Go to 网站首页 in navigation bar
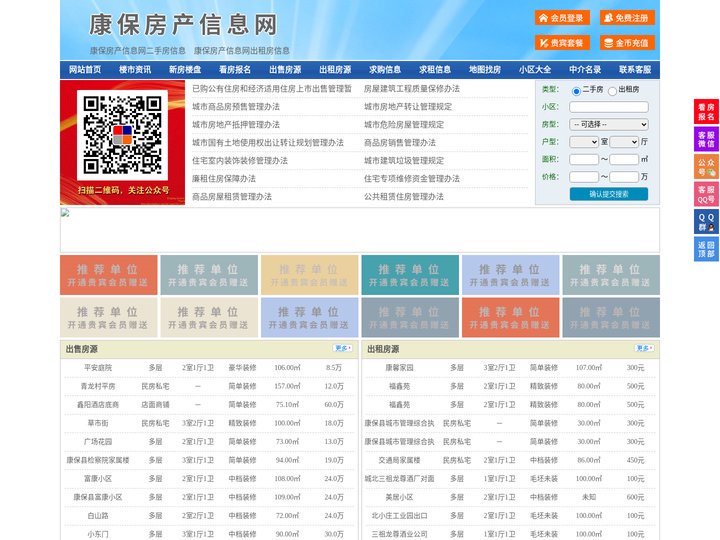 (x=85, y=70)
